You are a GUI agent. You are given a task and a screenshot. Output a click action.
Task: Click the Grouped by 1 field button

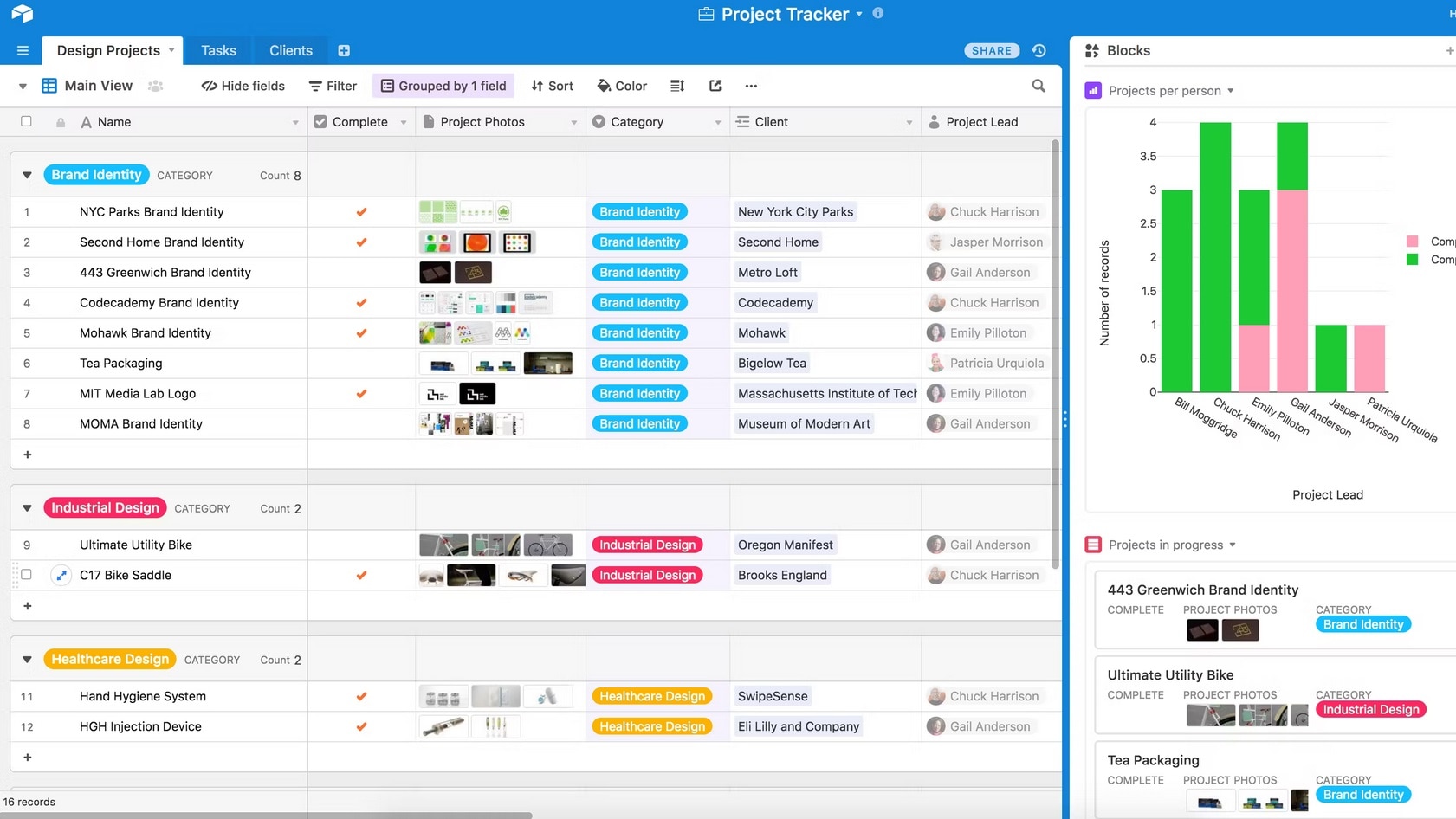click(x=443, y=86)
